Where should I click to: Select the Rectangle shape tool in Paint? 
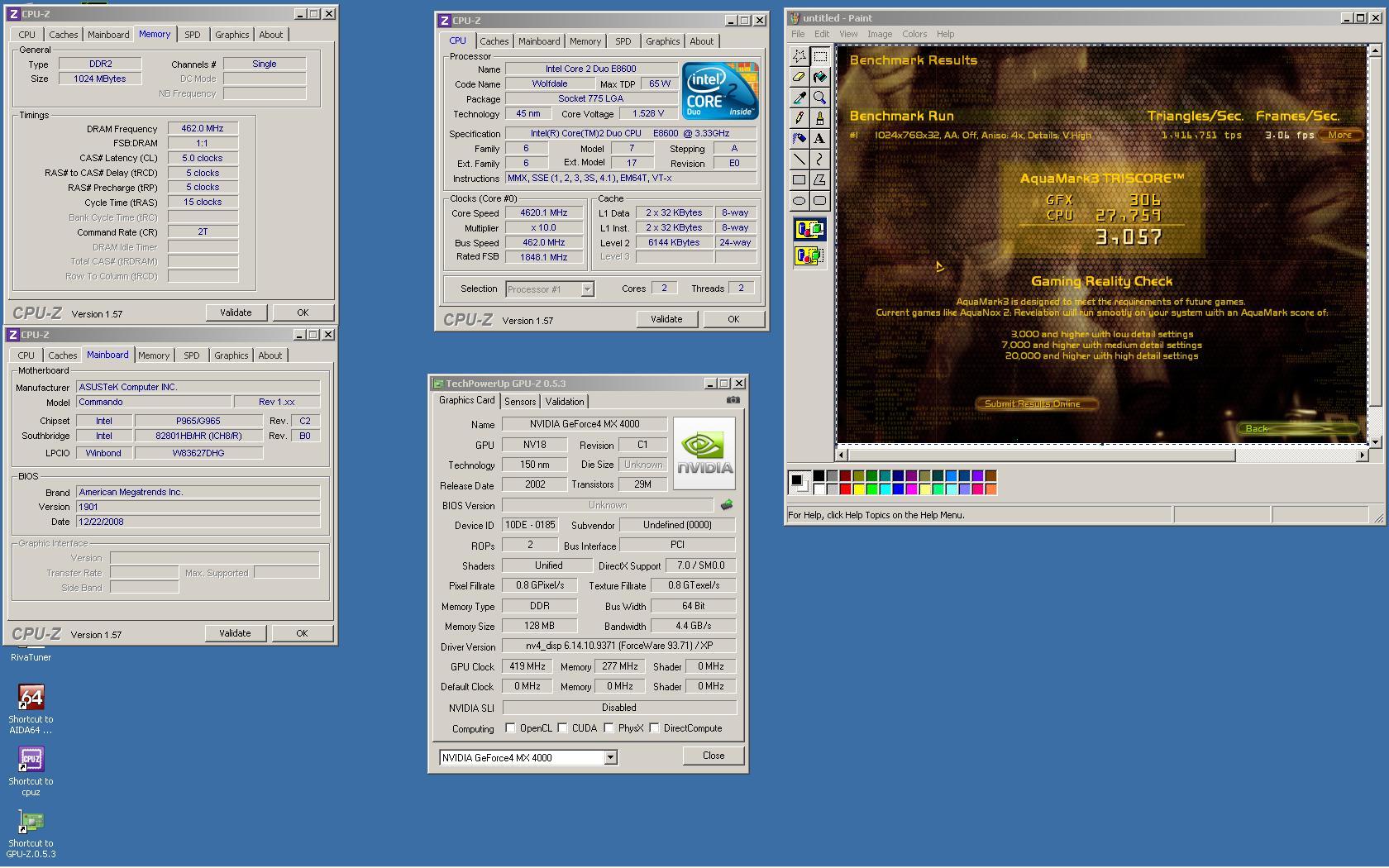coord(799,180)
